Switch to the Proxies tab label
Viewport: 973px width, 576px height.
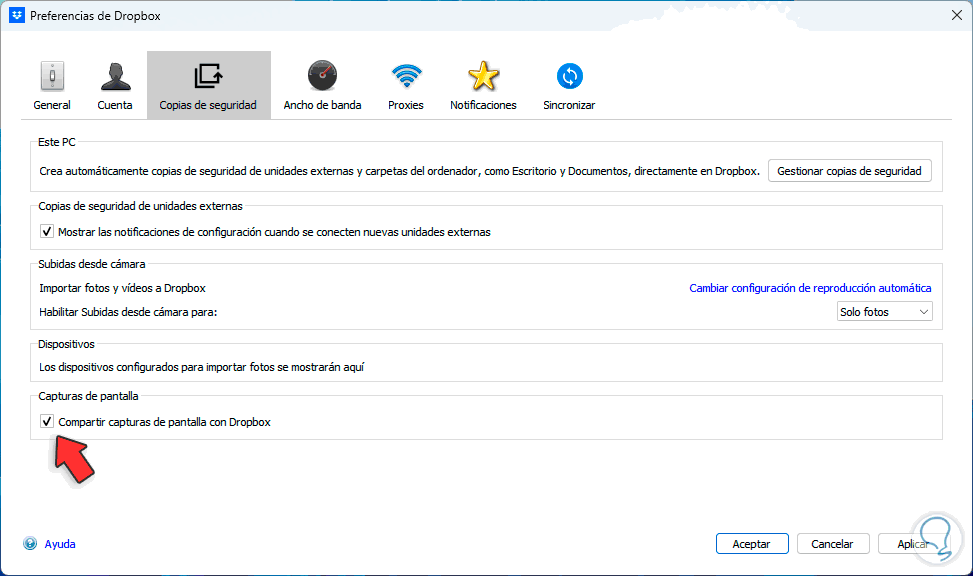point(406,105)
